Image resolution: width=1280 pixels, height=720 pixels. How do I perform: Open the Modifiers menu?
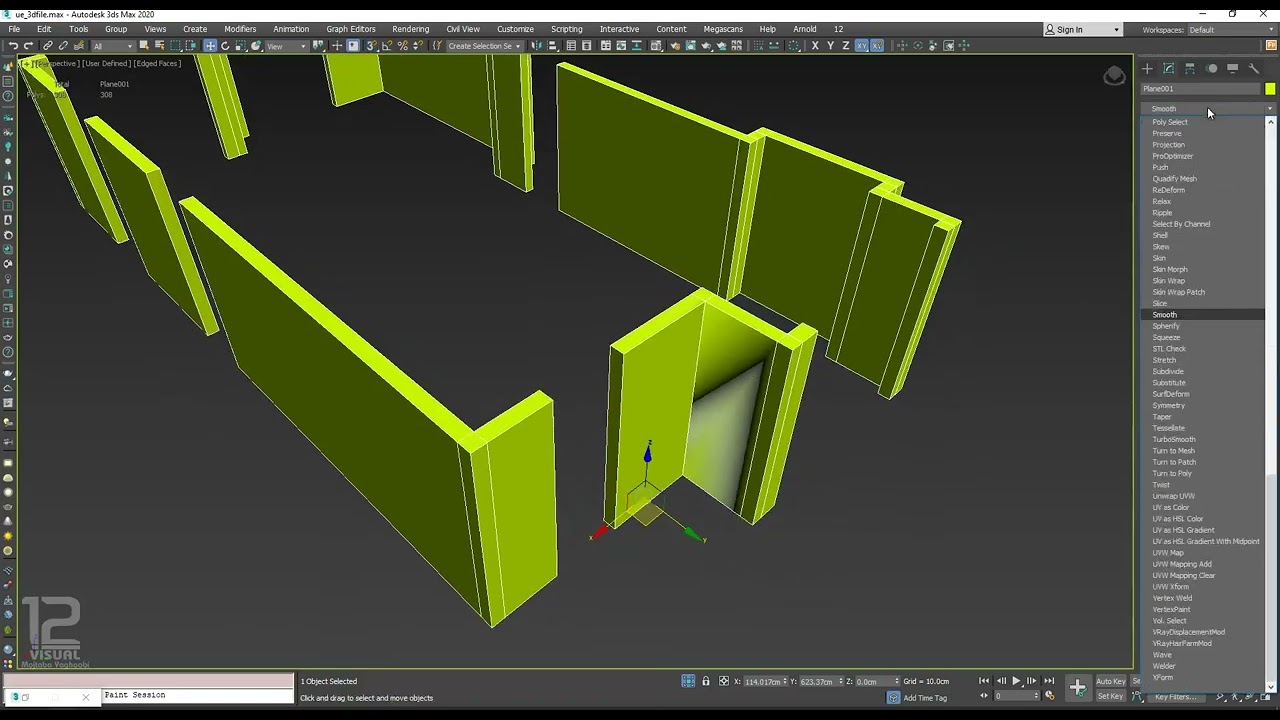[x=240, y=29]
